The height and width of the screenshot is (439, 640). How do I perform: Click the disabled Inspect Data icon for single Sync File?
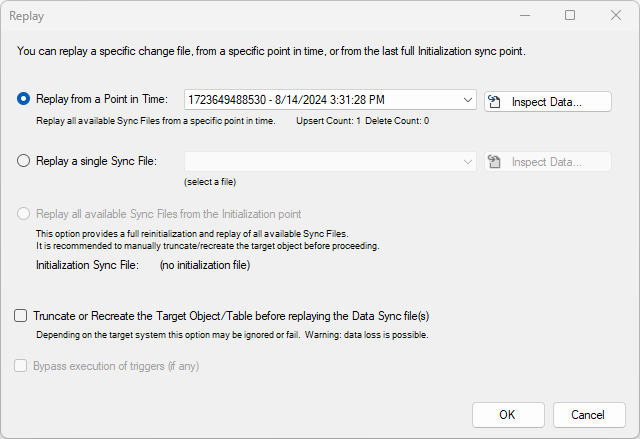point(494,162)
